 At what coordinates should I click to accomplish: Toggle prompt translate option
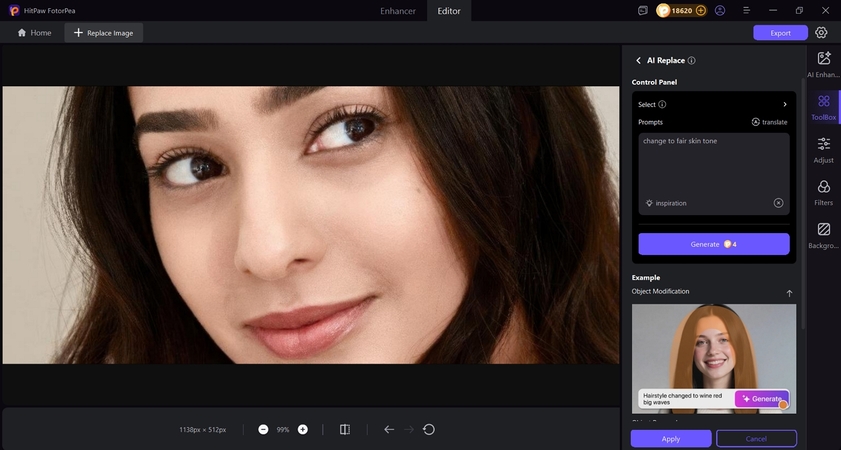click(x=769, y=122)
